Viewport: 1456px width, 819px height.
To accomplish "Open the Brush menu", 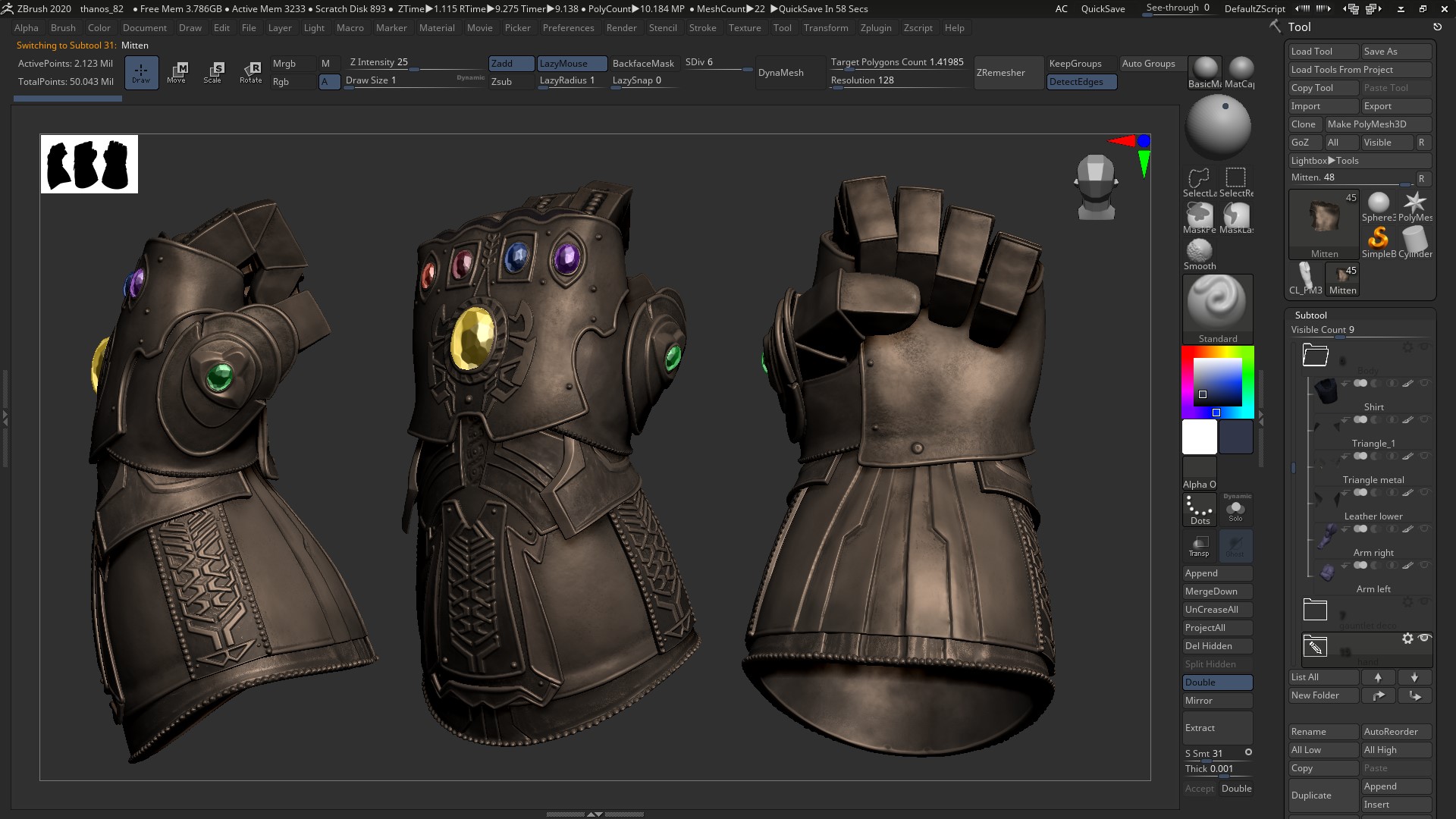I will [63, 28].
